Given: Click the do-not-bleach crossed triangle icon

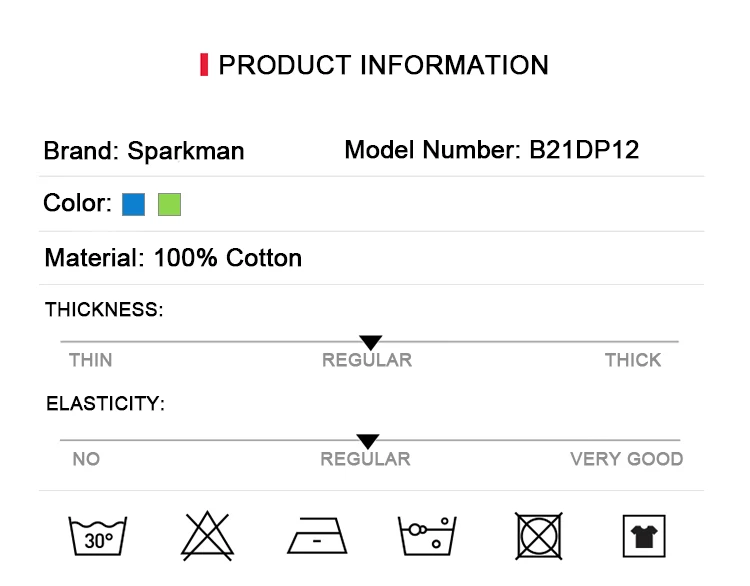Looking at the screenshot, I should click(x=207, y=536).
